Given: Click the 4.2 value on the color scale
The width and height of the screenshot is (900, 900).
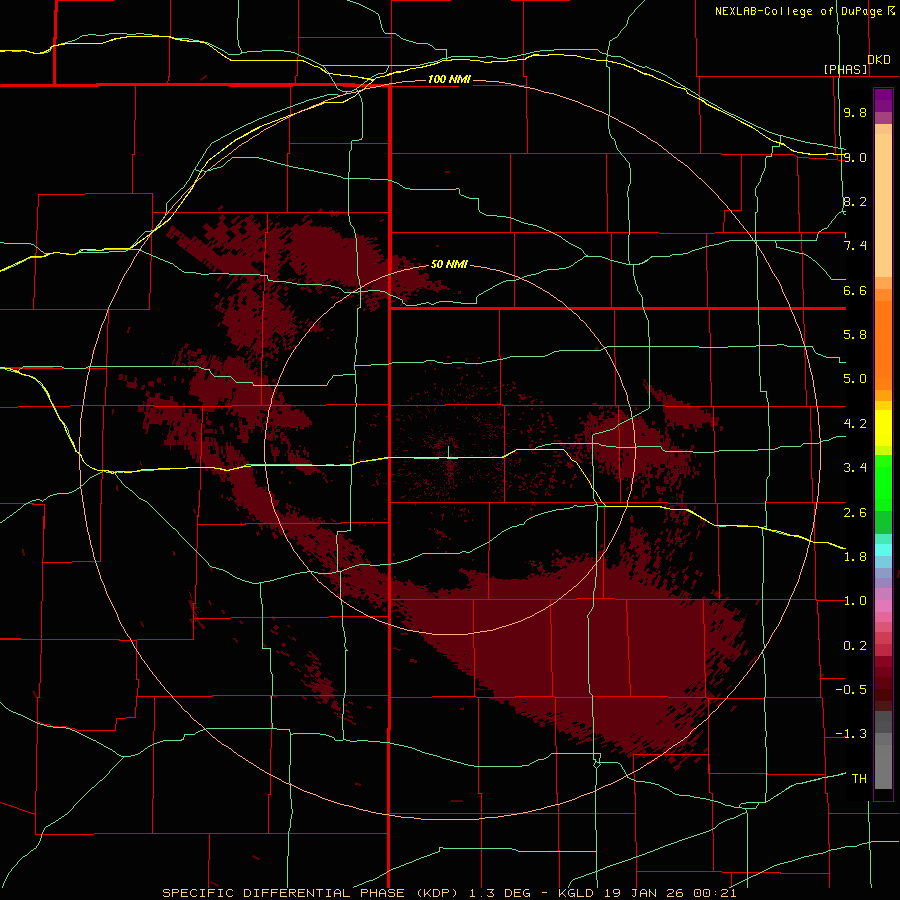Looking at the screenshot, I should click(x=855, y=424).
